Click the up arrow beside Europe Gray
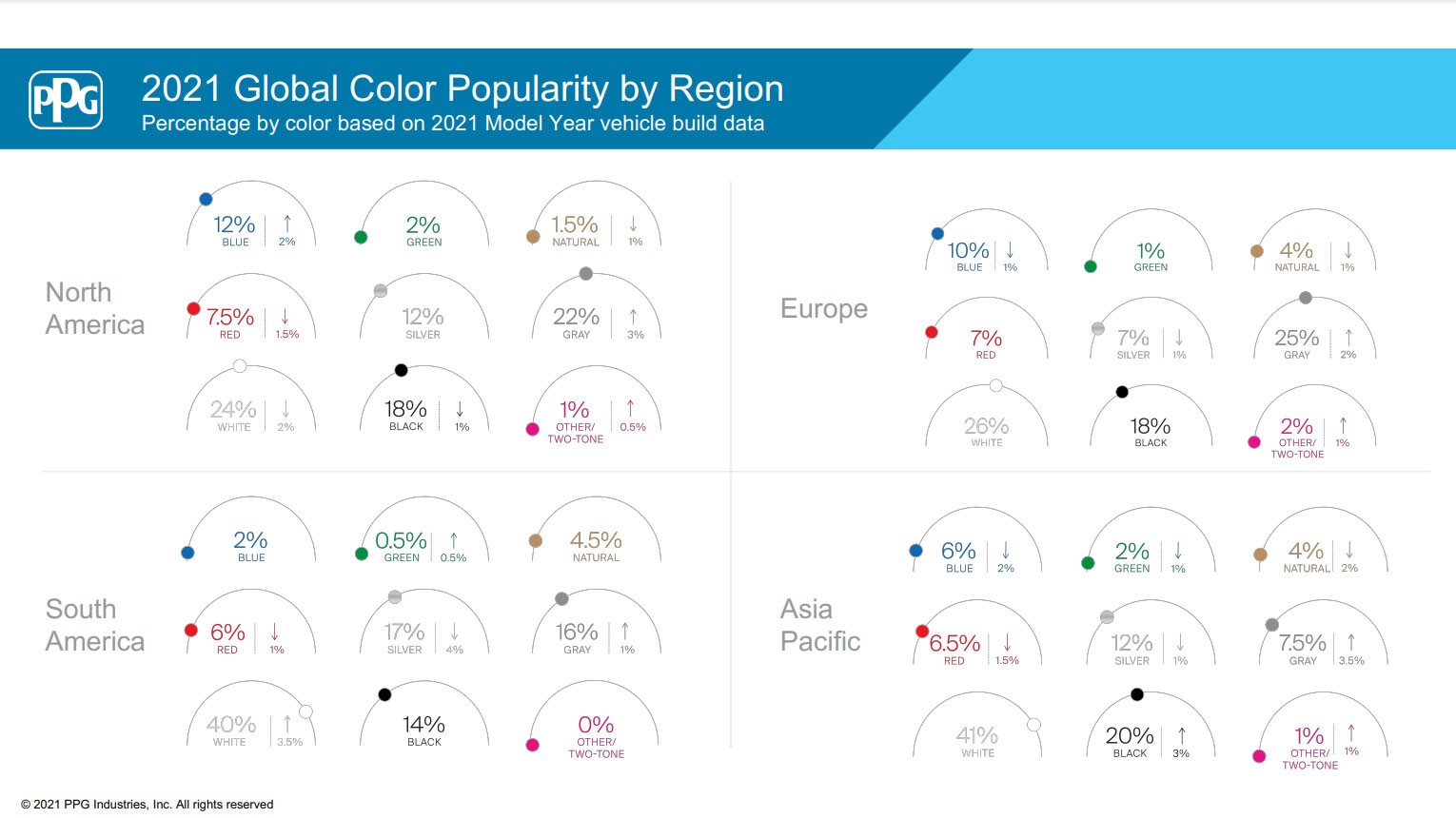Screen dimensions: 1456x818 1348,338
